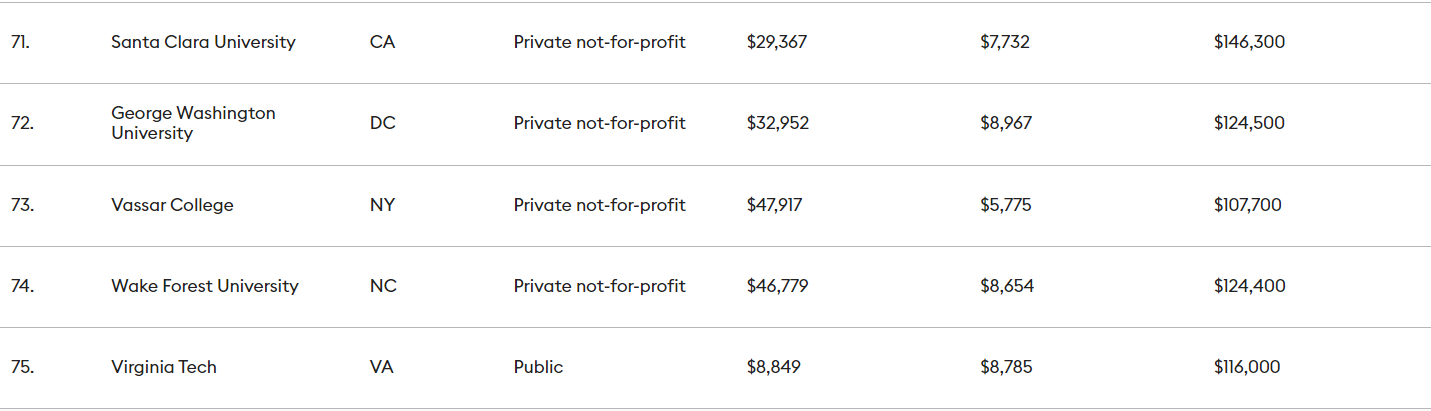Select the DC state cell
Screen dimensions: 1431x411
(x=382, y=123)
